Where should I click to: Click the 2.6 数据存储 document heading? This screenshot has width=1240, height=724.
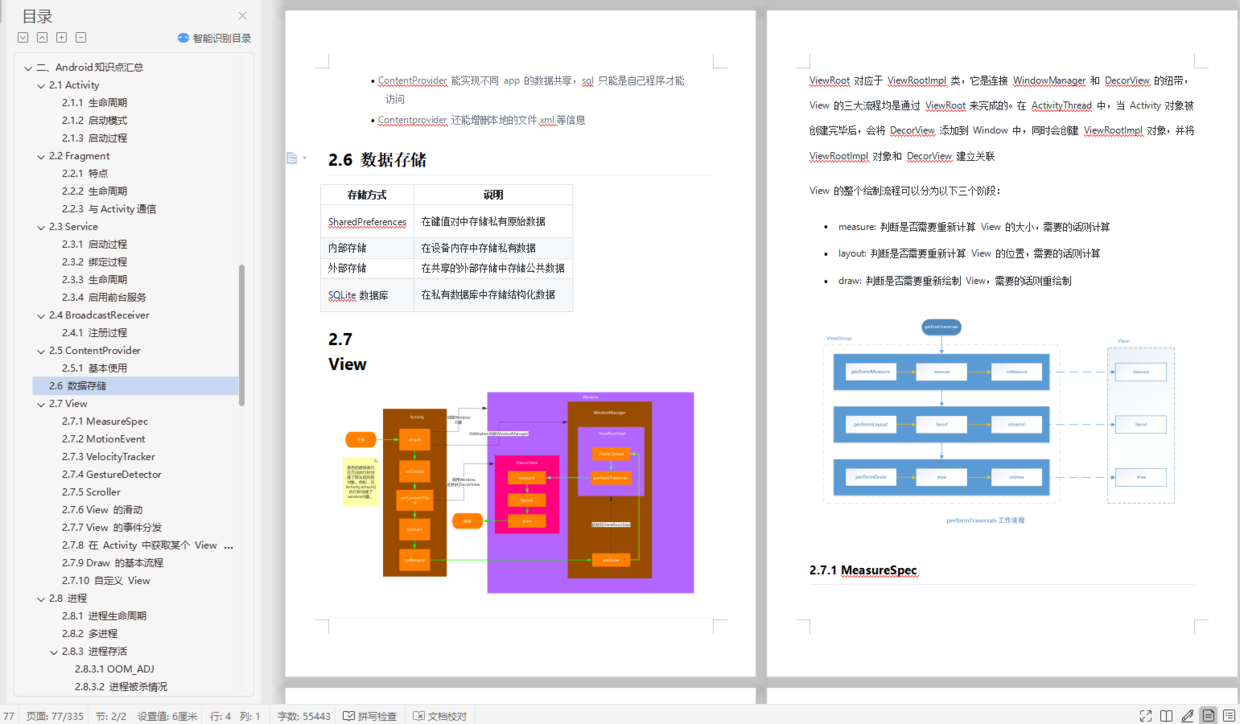[x=377, y=160]
